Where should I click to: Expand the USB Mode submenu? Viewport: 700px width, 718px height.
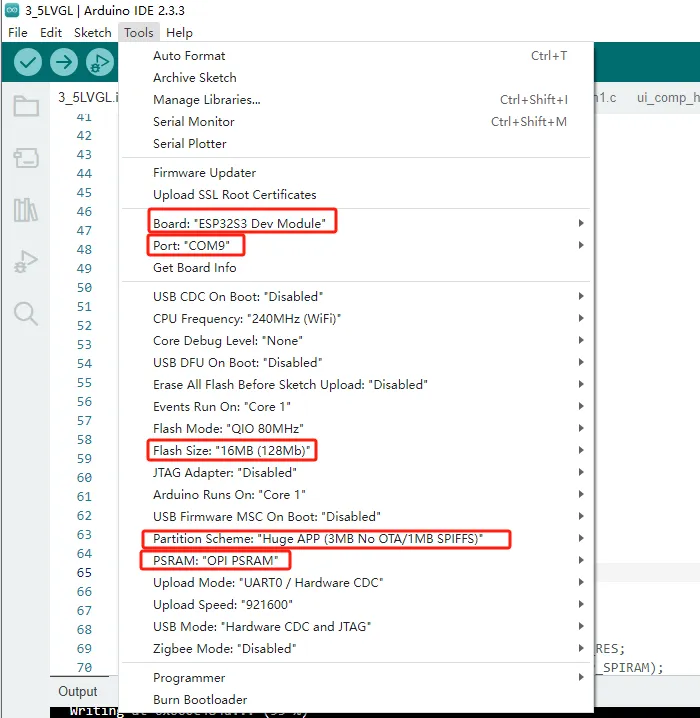point(356,626)
